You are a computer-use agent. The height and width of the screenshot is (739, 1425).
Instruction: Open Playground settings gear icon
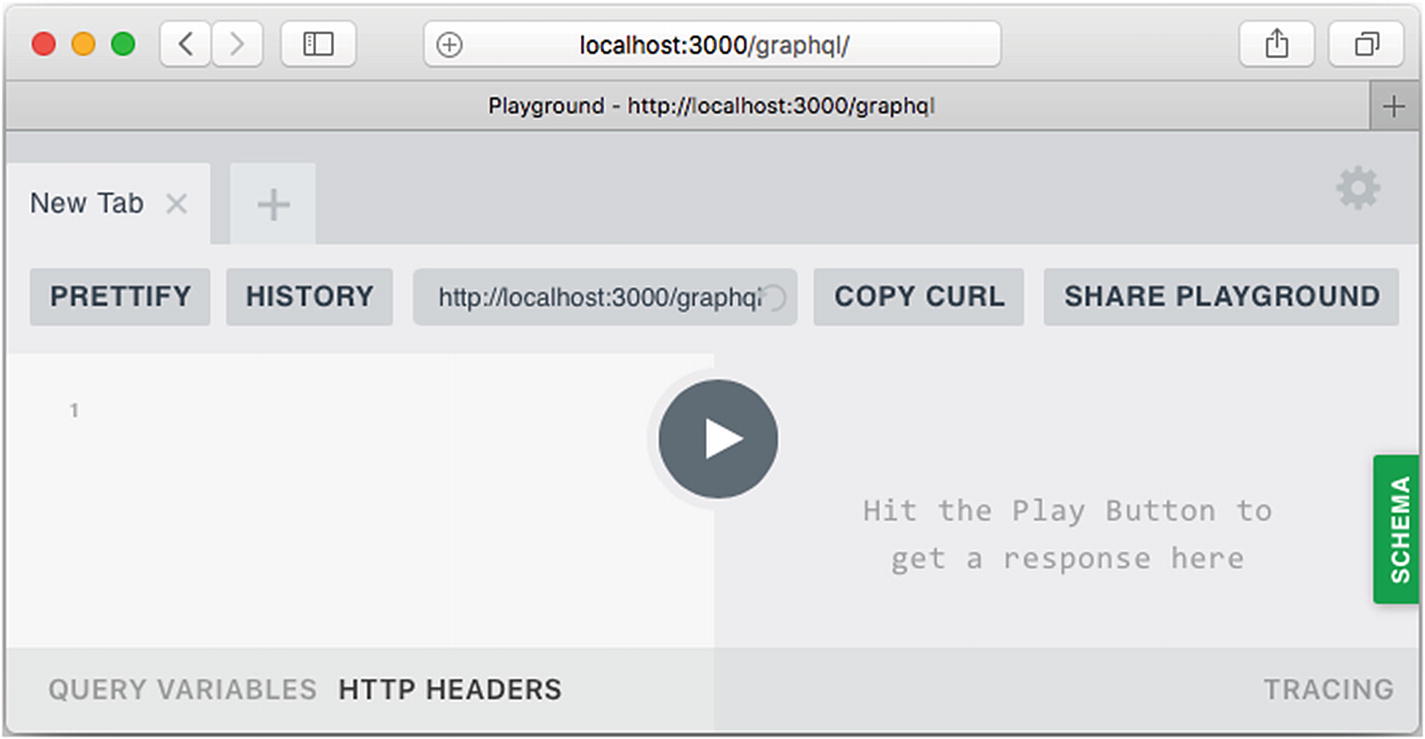click(1358, 189)
